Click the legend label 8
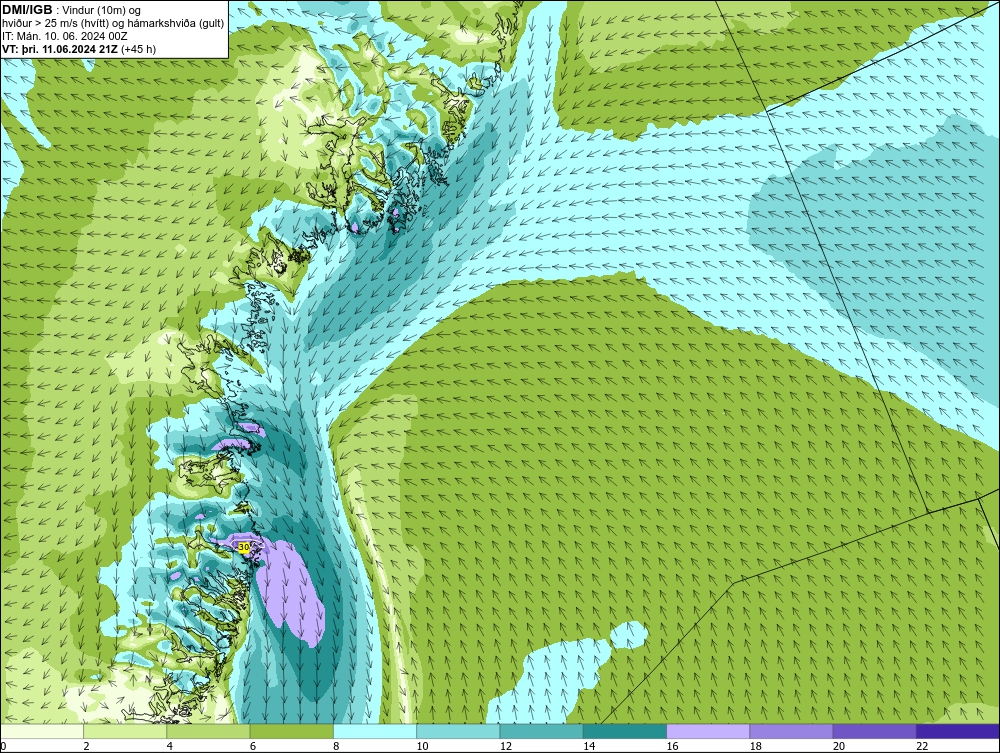The width and height of the screenshot is (1000, 753). click(336, 746)
